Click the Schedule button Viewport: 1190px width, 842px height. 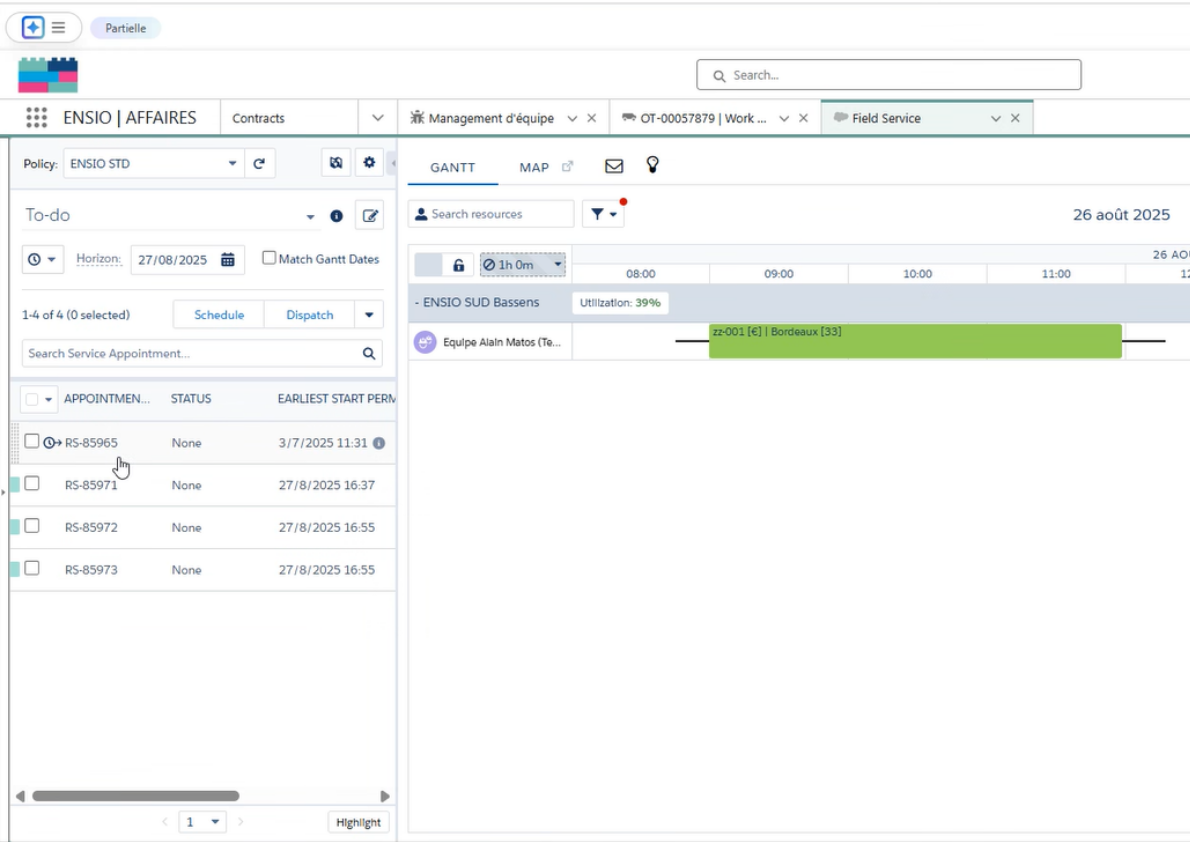point(219,315)
